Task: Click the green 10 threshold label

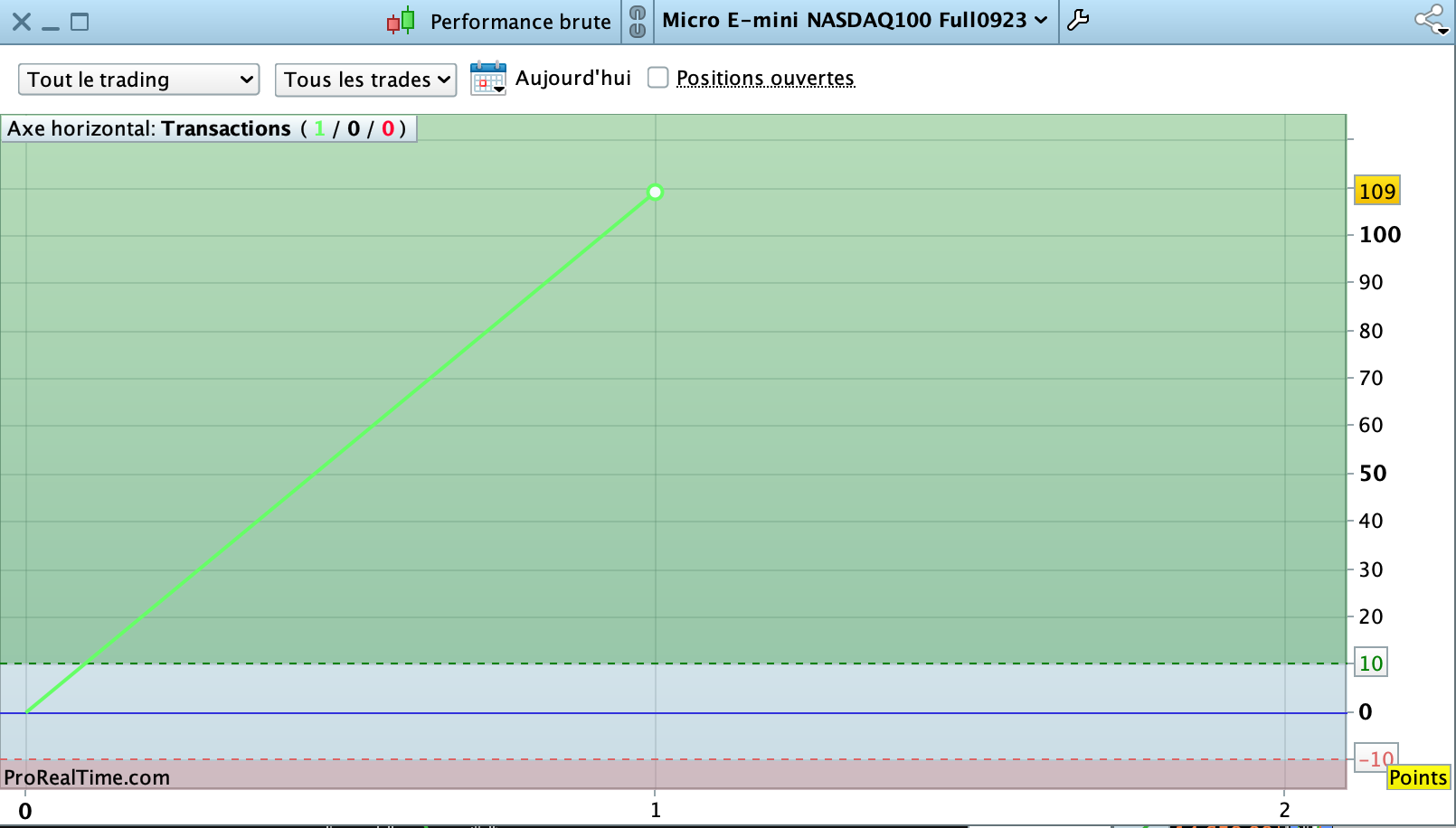Action: coord(1370,663)
